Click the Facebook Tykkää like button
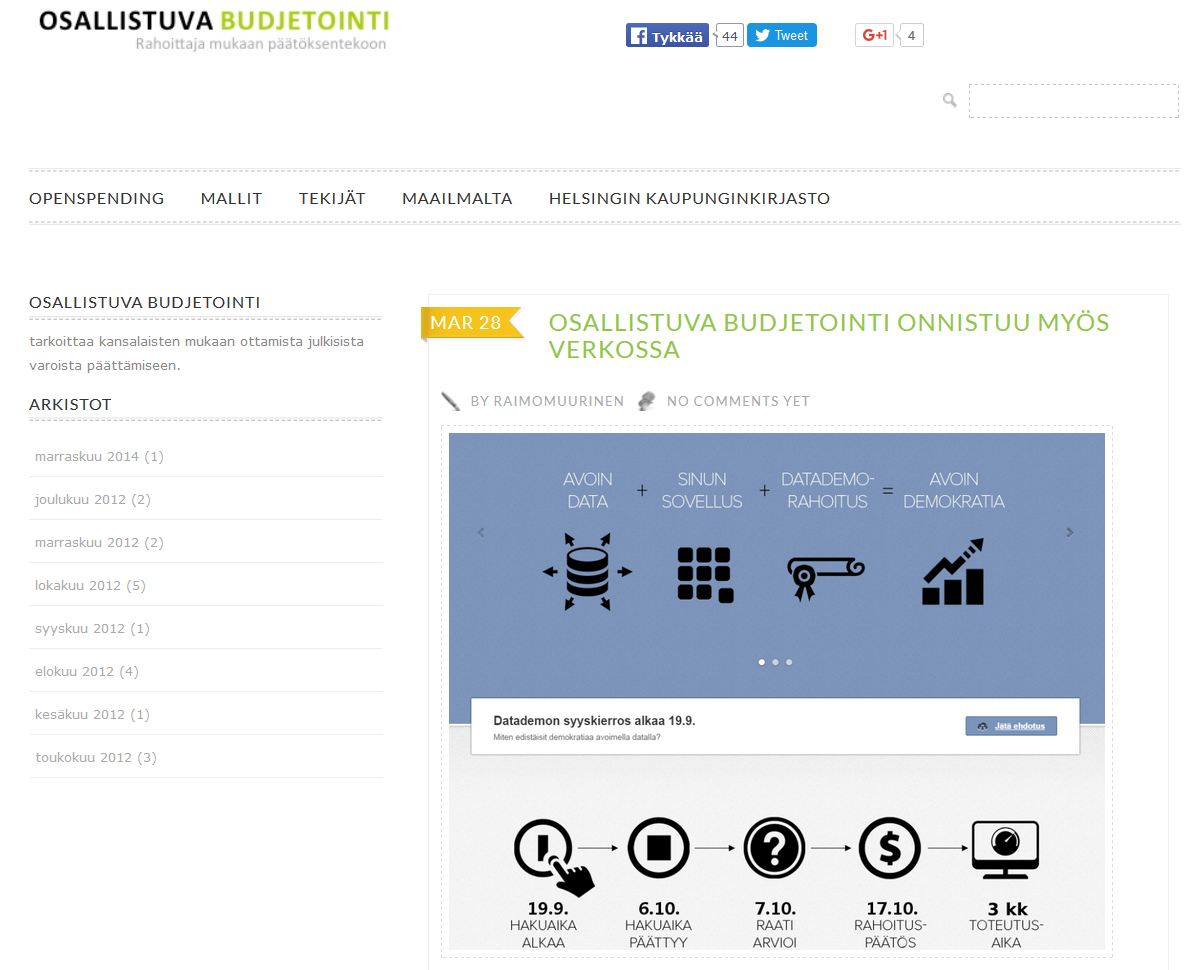 pyautogui.click(x=667, y=36)
